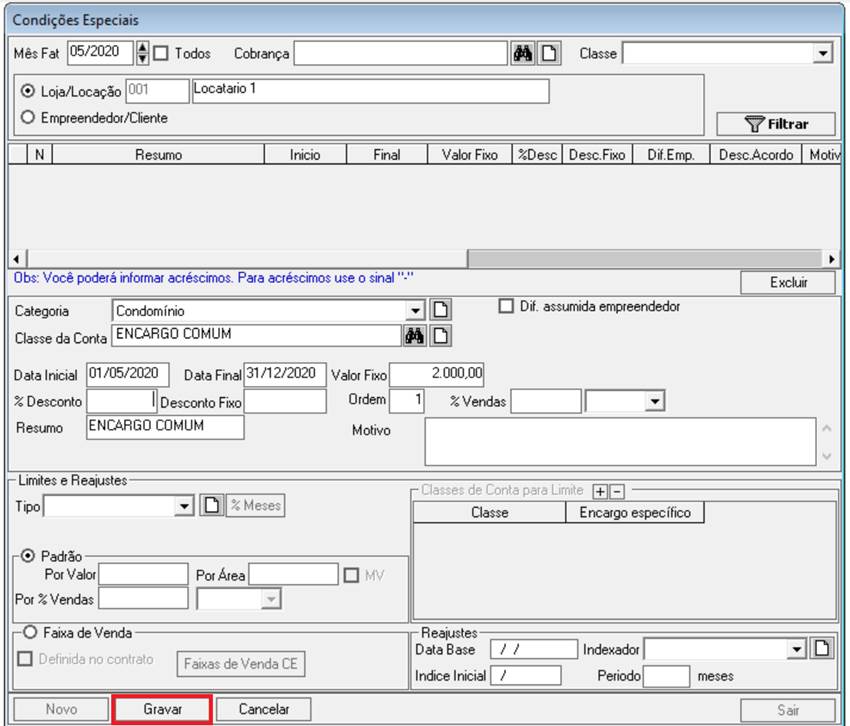The image size is (850, 726).
Task: Toggle the MV checkbox
Action: (351, 575)
